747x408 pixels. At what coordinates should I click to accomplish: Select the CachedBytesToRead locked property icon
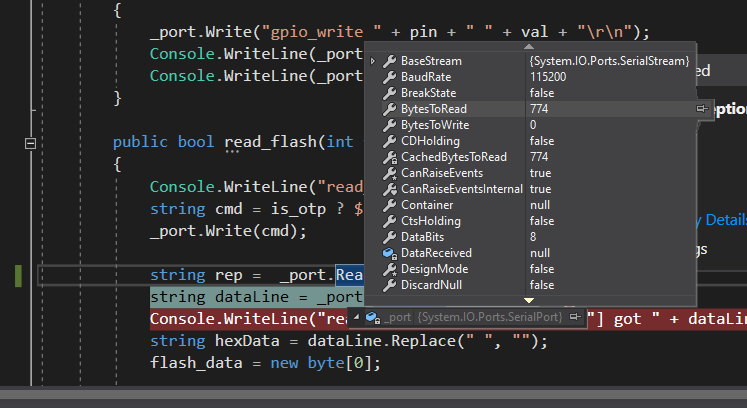[390, 157]
